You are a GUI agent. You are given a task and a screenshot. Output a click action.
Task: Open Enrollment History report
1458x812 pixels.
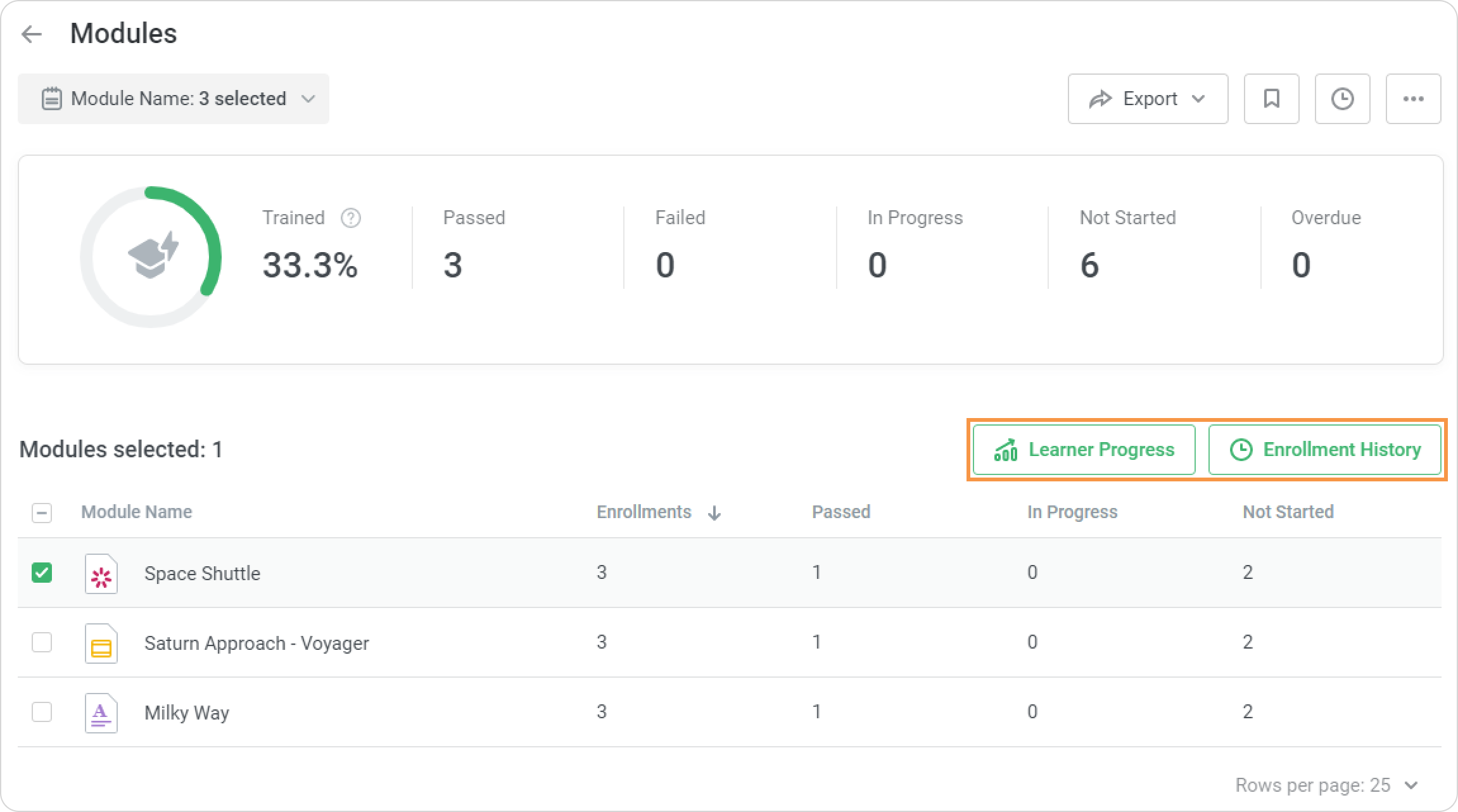coord(1324,450)
